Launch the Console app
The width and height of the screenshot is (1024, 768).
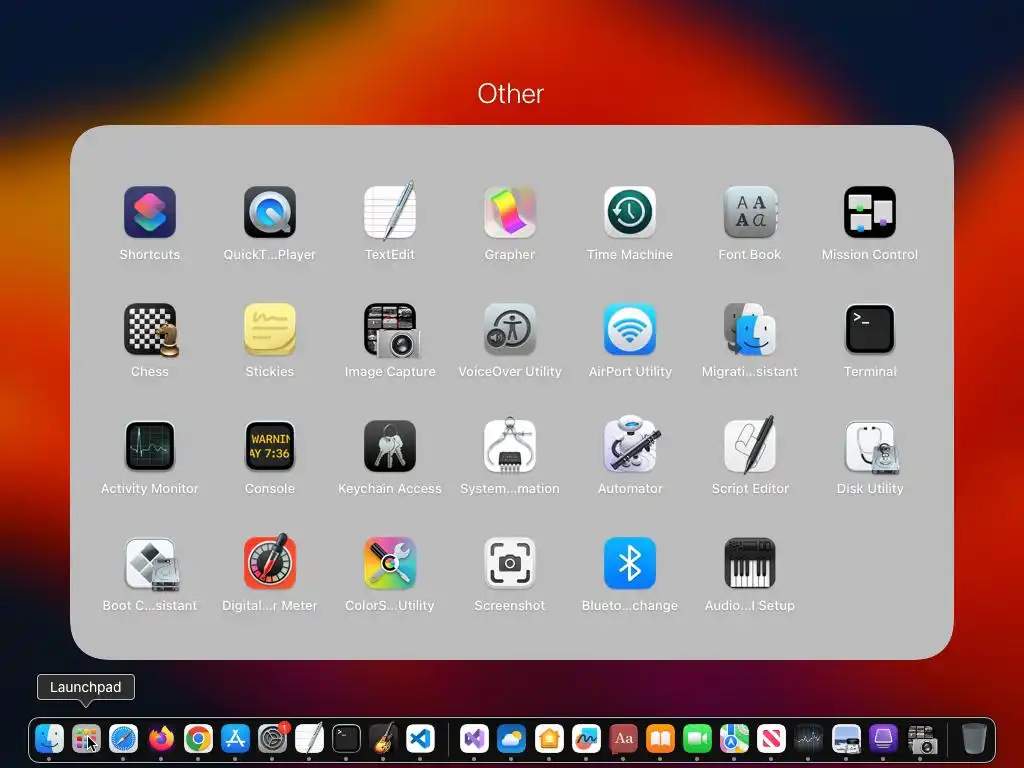point(270,446)
